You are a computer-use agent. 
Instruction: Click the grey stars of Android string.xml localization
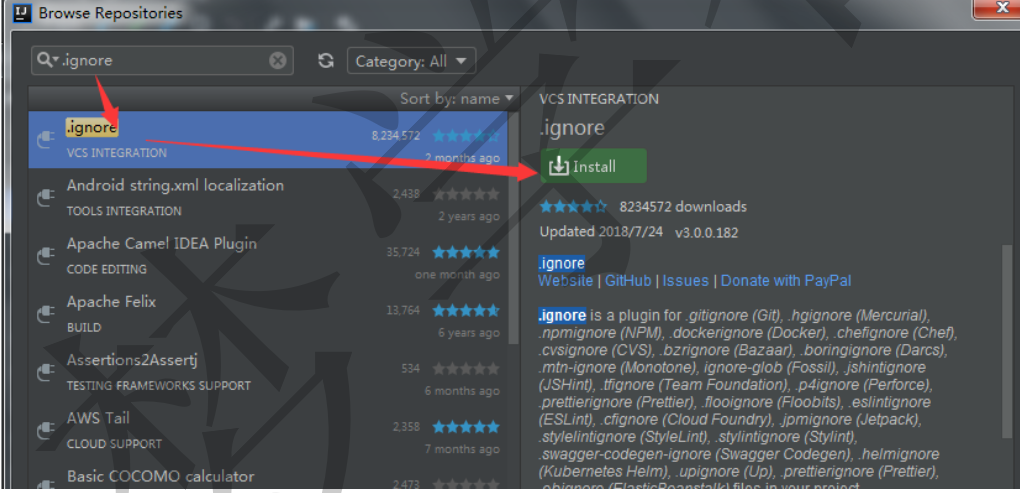point(466,194)
